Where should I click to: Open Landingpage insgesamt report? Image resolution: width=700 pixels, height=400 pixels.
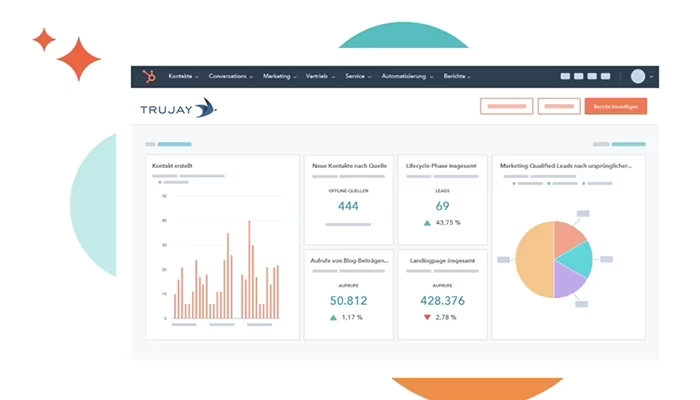[x=442, y=261]
